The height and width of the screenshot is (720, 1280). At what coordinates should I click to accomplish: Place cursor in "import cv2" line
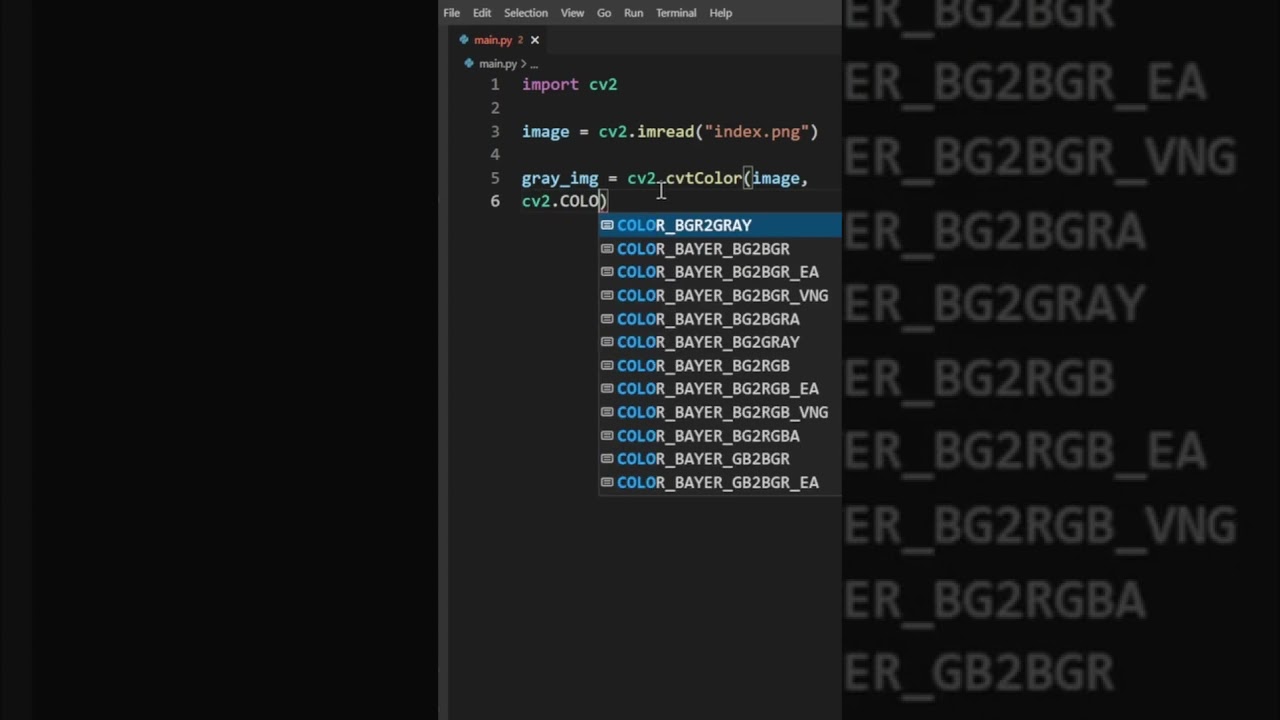pyautogui.click(x=570, y=85)
